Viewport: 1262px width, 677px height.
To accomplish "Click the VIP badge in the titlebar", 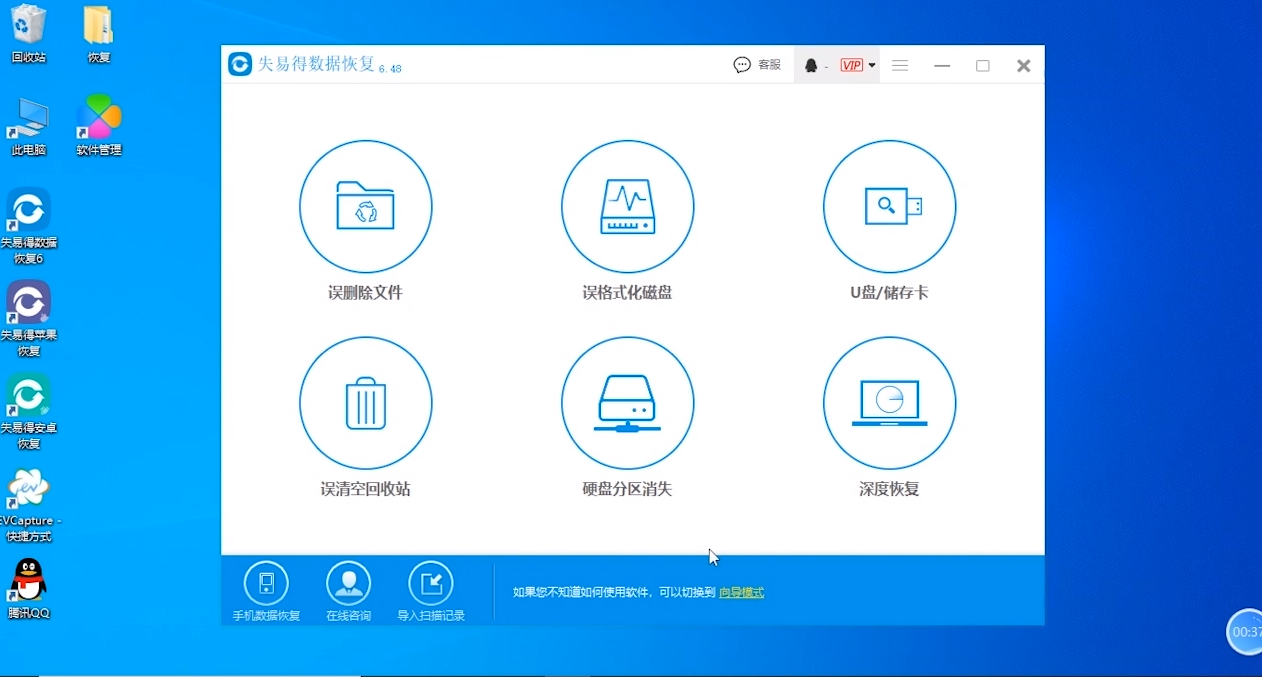I will pyautogui.click(x=851, y=64).
